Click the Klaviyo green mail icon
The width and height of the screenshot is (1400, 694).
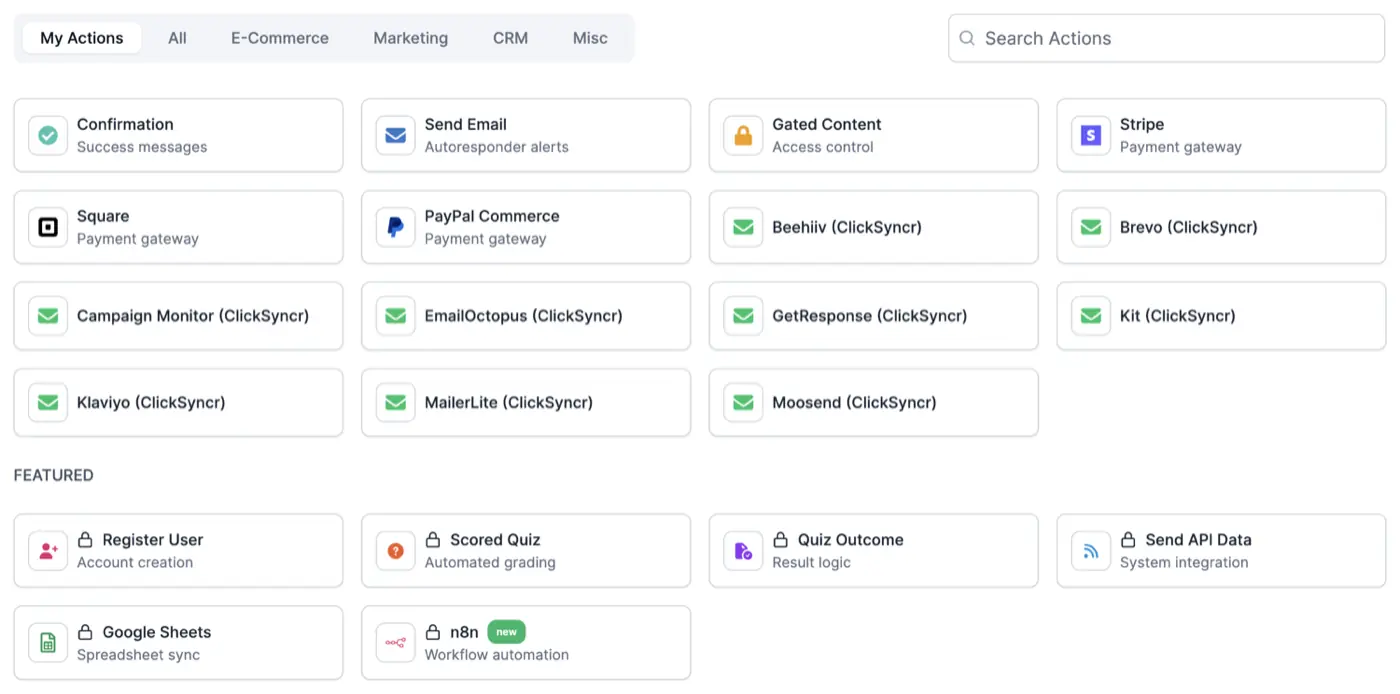[x=48, y=403]
